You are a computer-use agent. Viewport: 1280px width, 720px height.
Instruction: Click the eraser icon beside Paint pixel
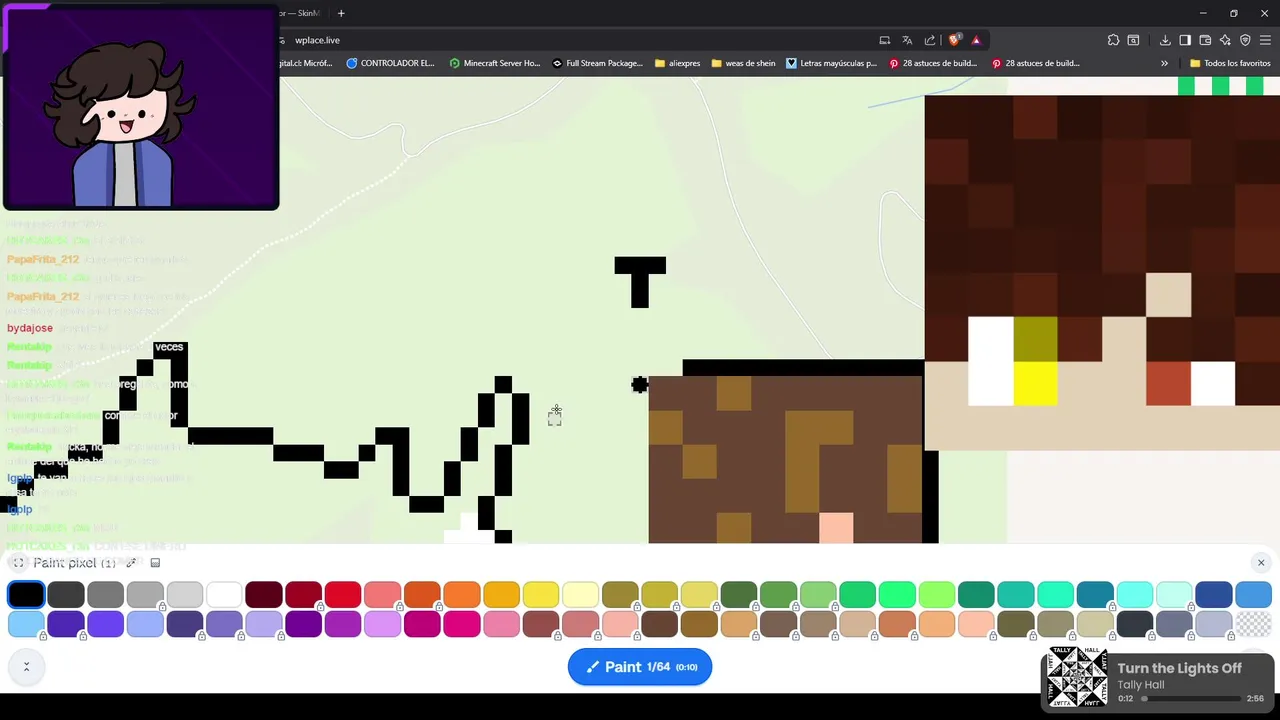(155, 563)
